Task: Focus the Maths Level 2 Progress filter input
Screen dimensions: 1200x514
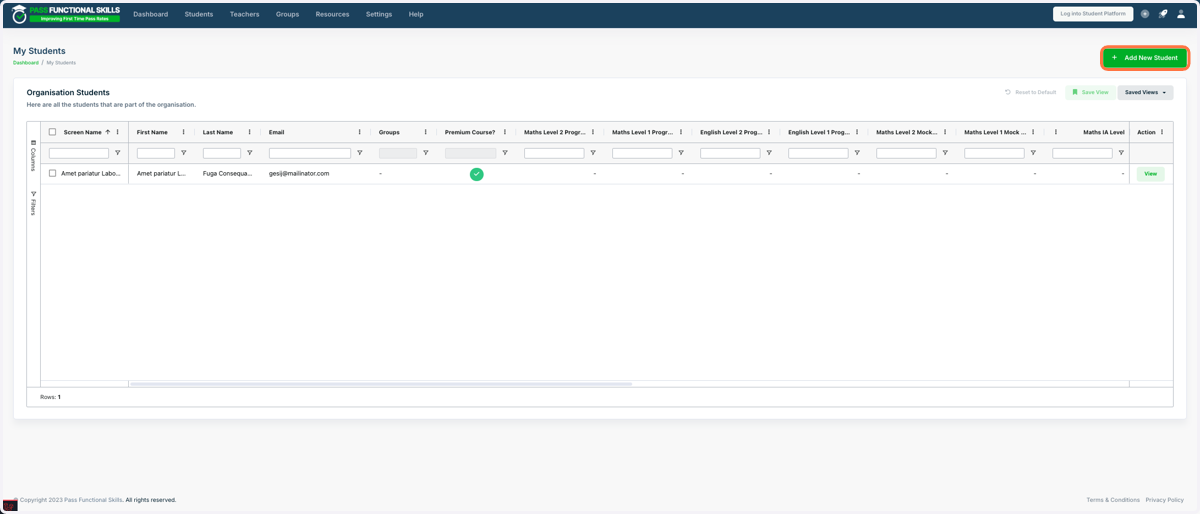Action: point(554,153)
